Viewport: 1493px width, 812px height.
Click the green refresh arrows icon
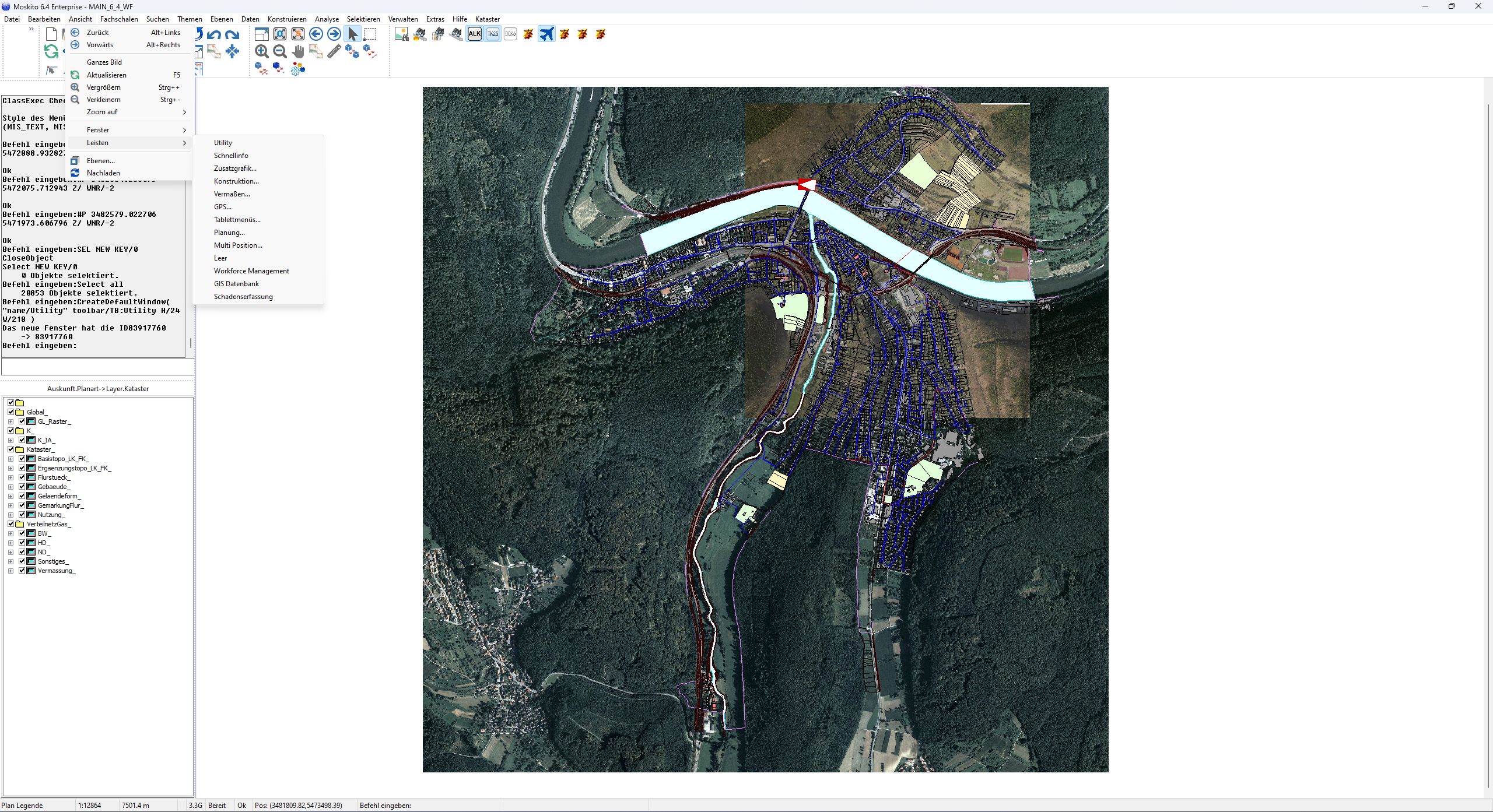[51, 51]
